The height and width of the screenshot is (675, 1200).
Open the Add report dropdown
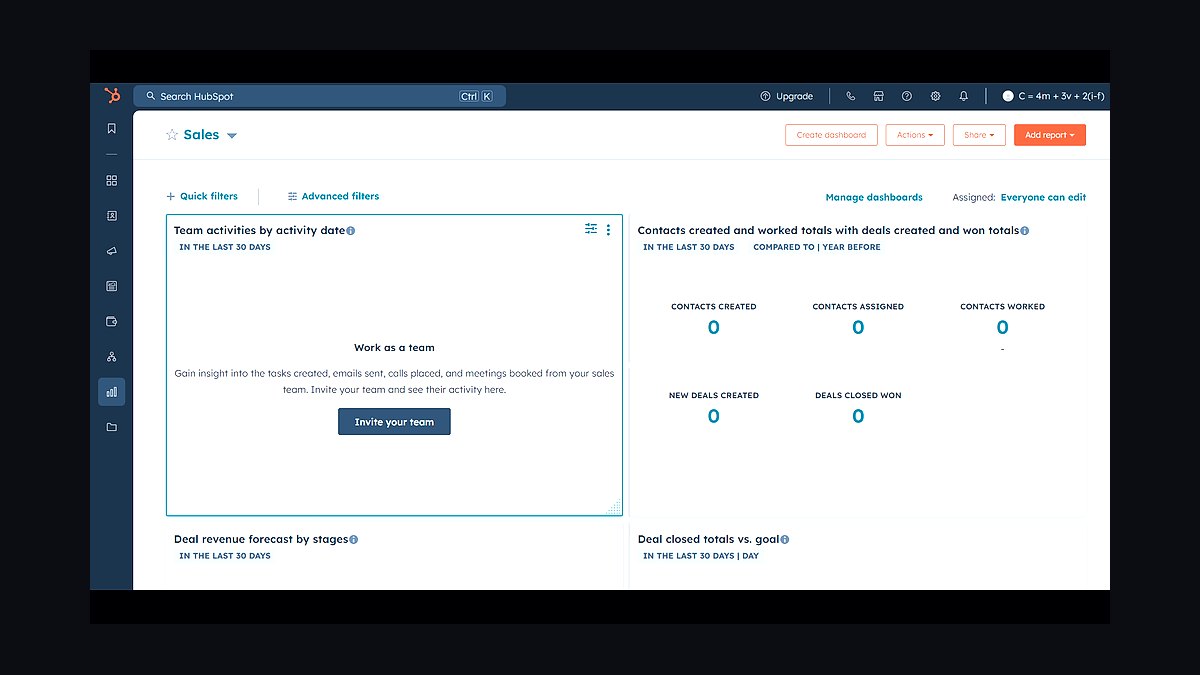pos(1050,135)
